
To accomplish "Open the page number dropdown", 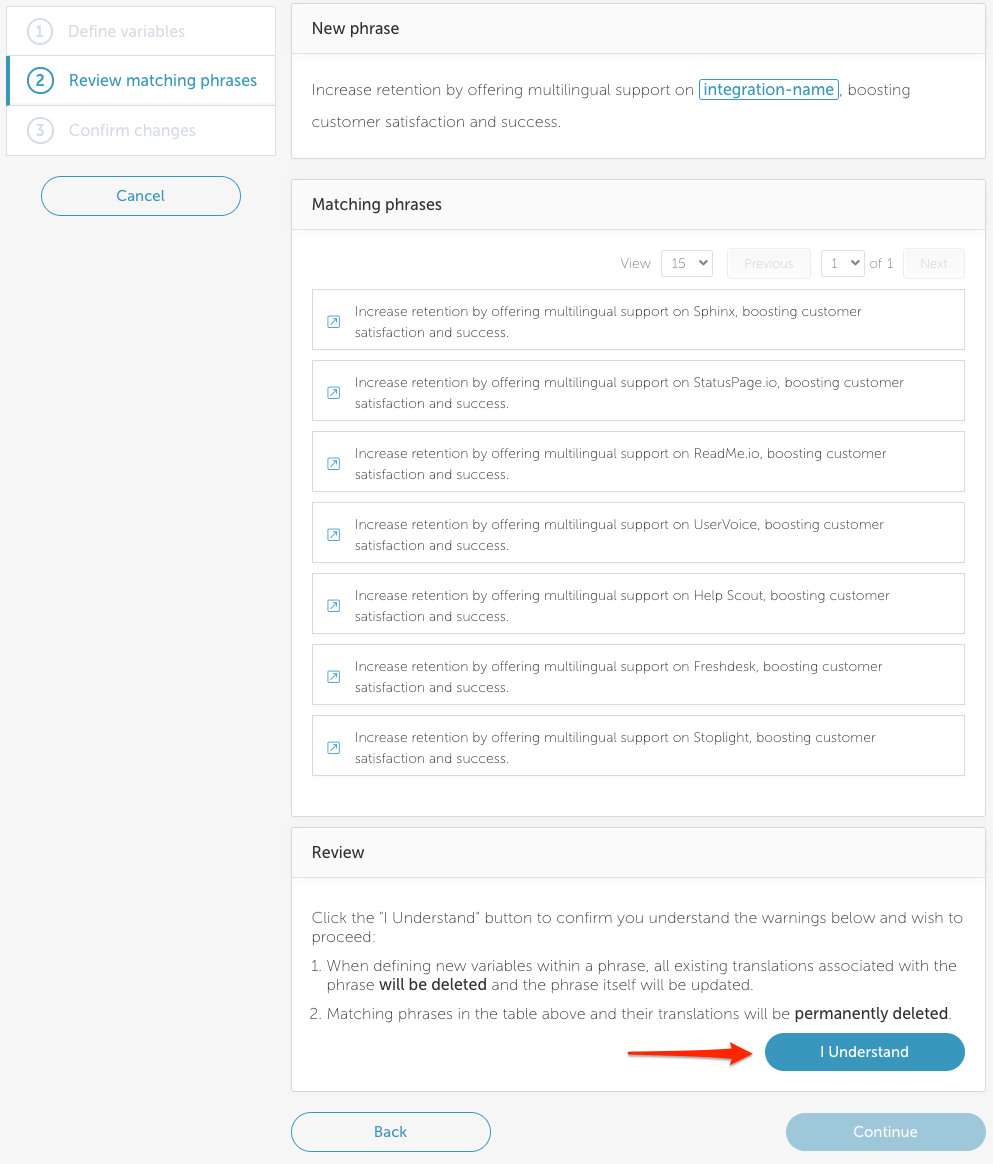I will click(842, 264).
